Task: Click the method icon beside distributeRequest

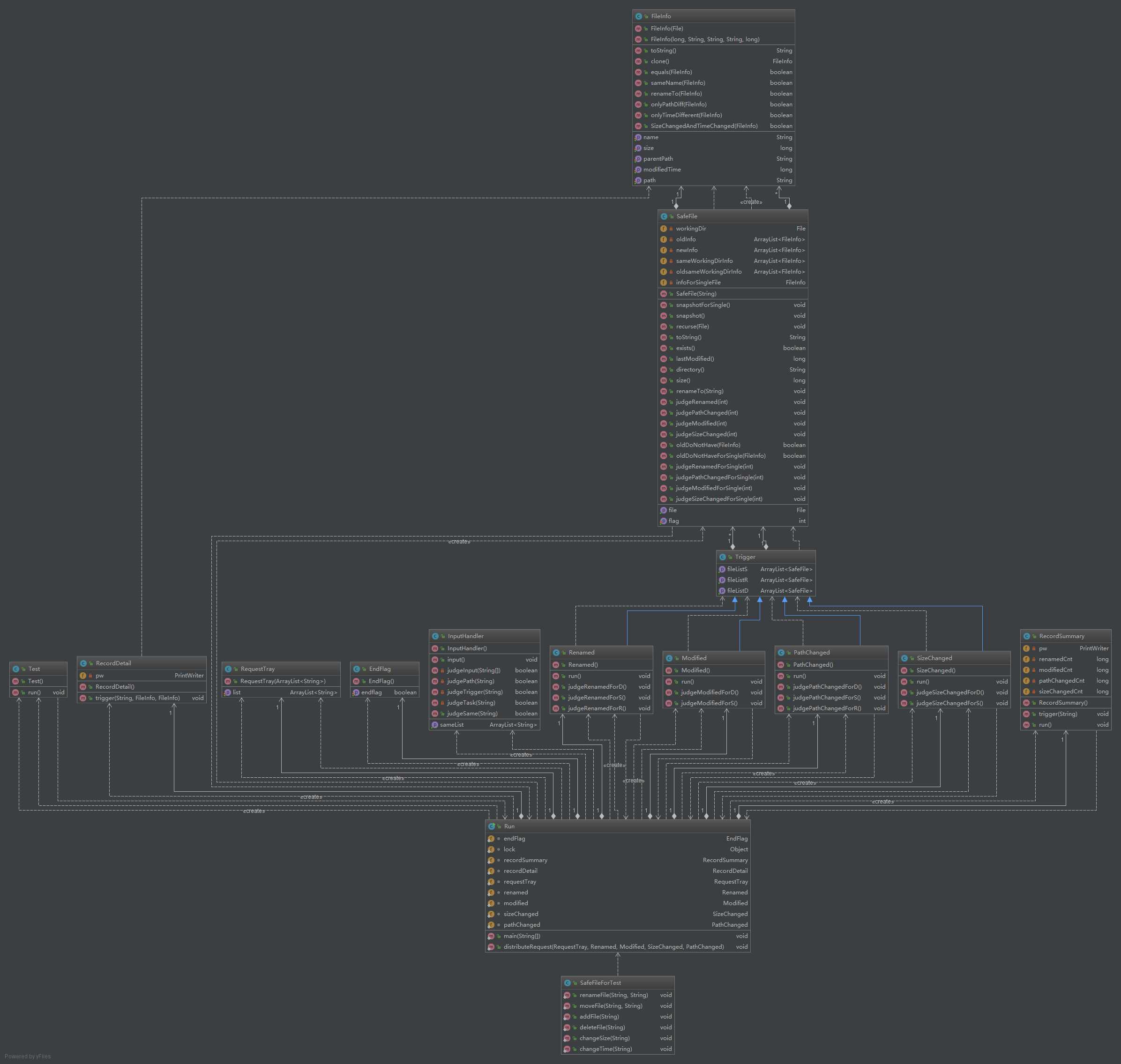Action: coord(491,947)
